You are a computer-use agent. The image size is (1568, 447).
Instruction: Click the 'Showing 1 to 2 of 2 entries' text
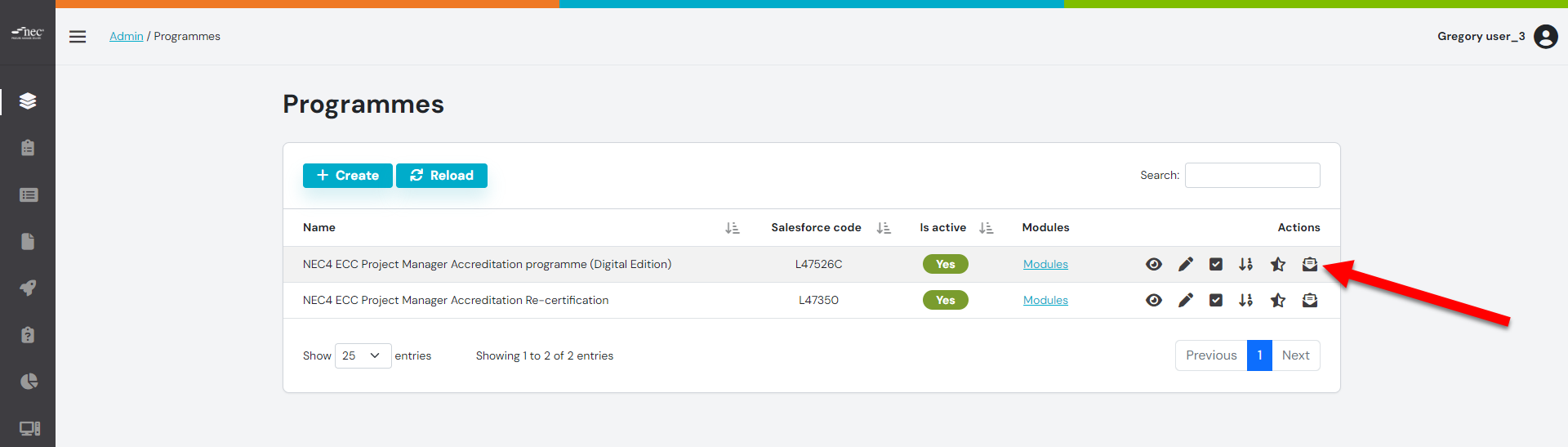coord(545,355)
